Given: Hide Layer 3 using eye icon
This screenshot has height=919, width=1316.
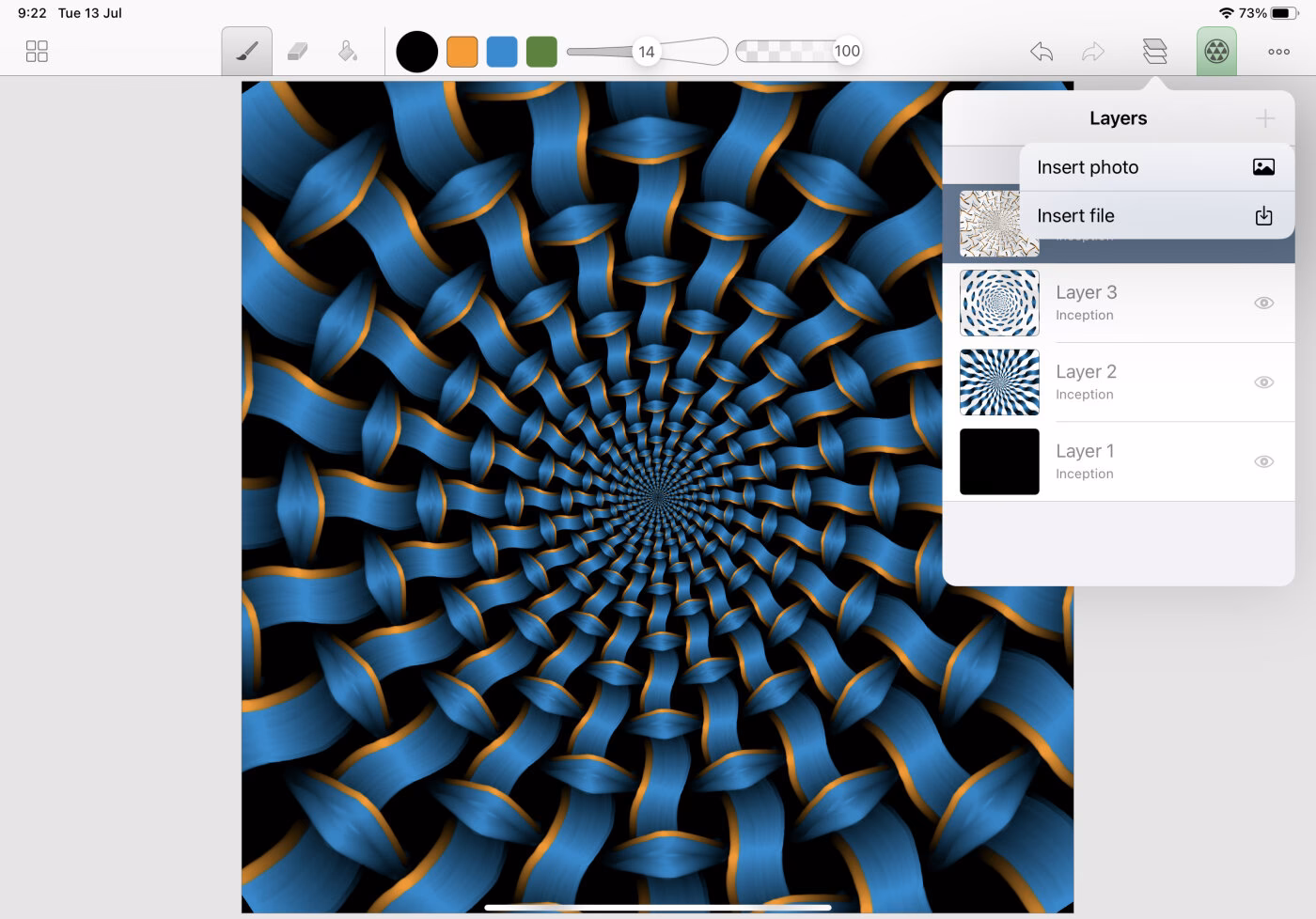Looking at the screenshot, I should coord(1264,303).
